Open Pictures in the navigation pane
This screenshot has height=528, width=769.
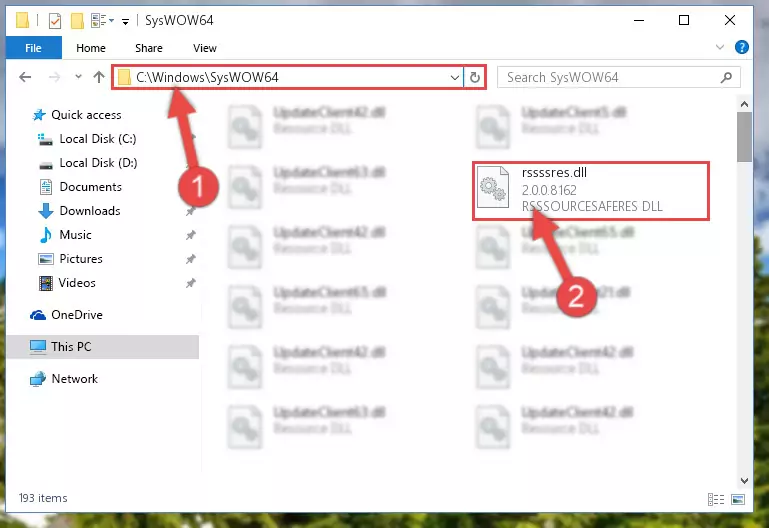tap(81, 259)
